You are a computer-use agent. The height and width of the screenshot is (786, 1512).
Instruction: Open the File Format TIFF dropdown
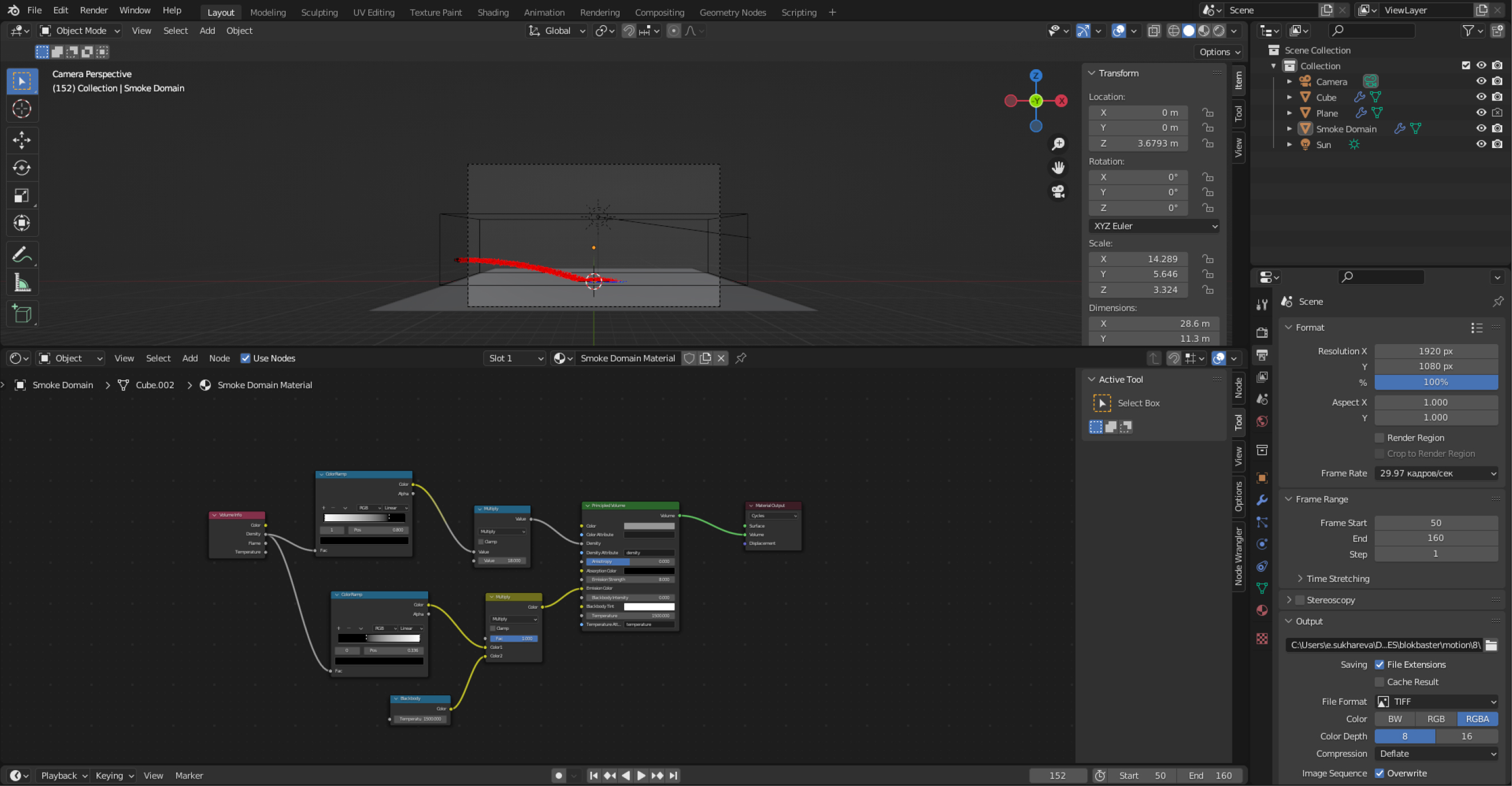(1436, 701)
